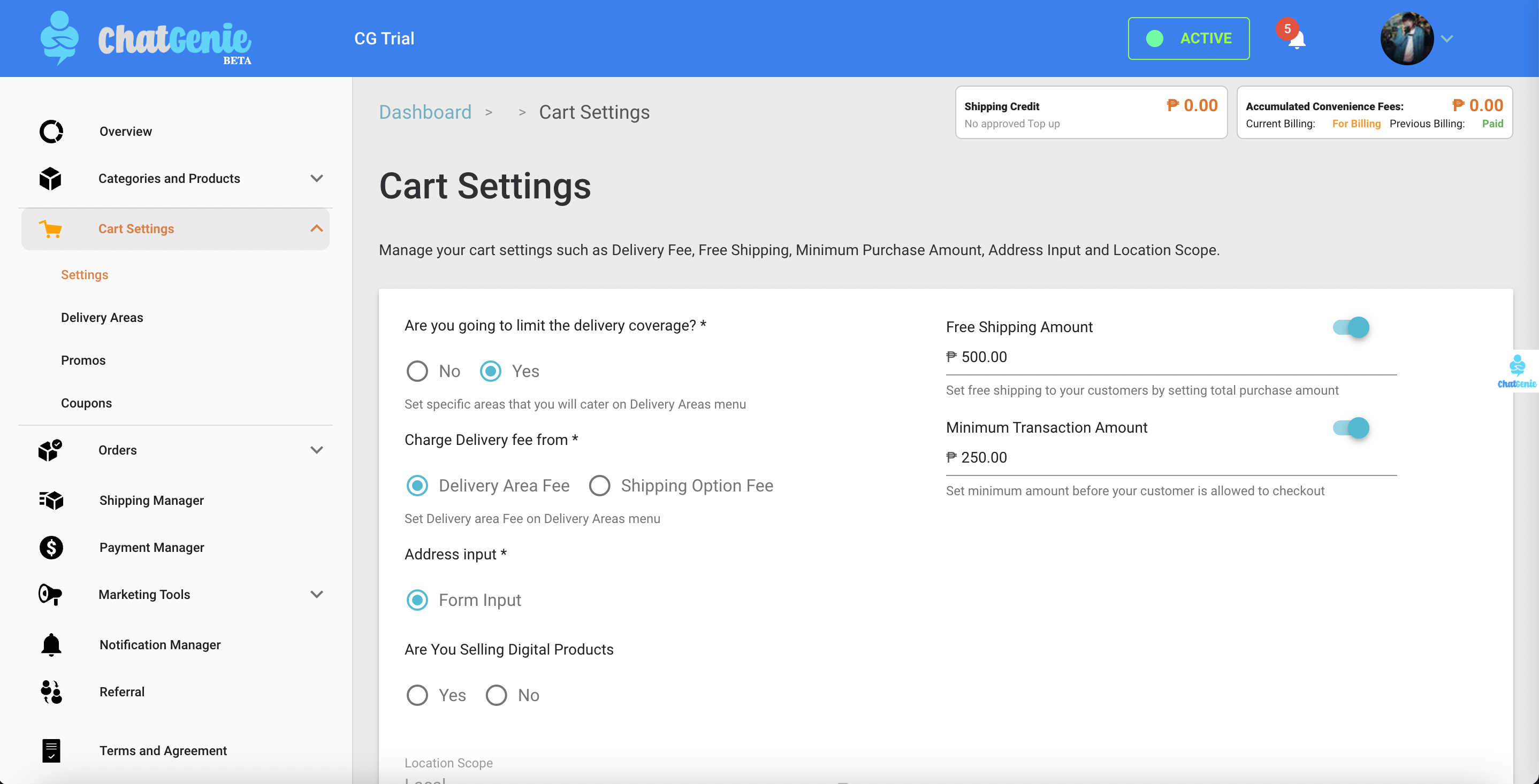The height and width of the screenshot is (784, 1539).
Task: Open the Promos submenu item
Action: pyautogui.click(x=83, y=360)
